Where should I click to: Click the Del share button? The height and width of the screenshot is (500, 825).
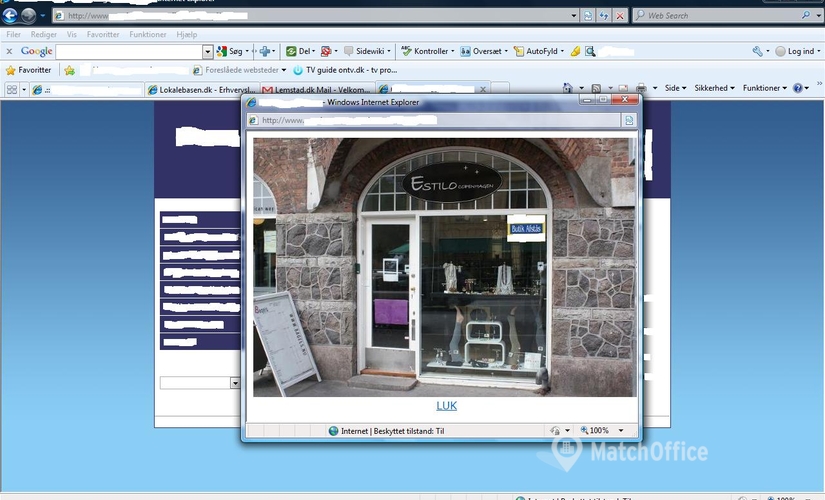[298, 51]
